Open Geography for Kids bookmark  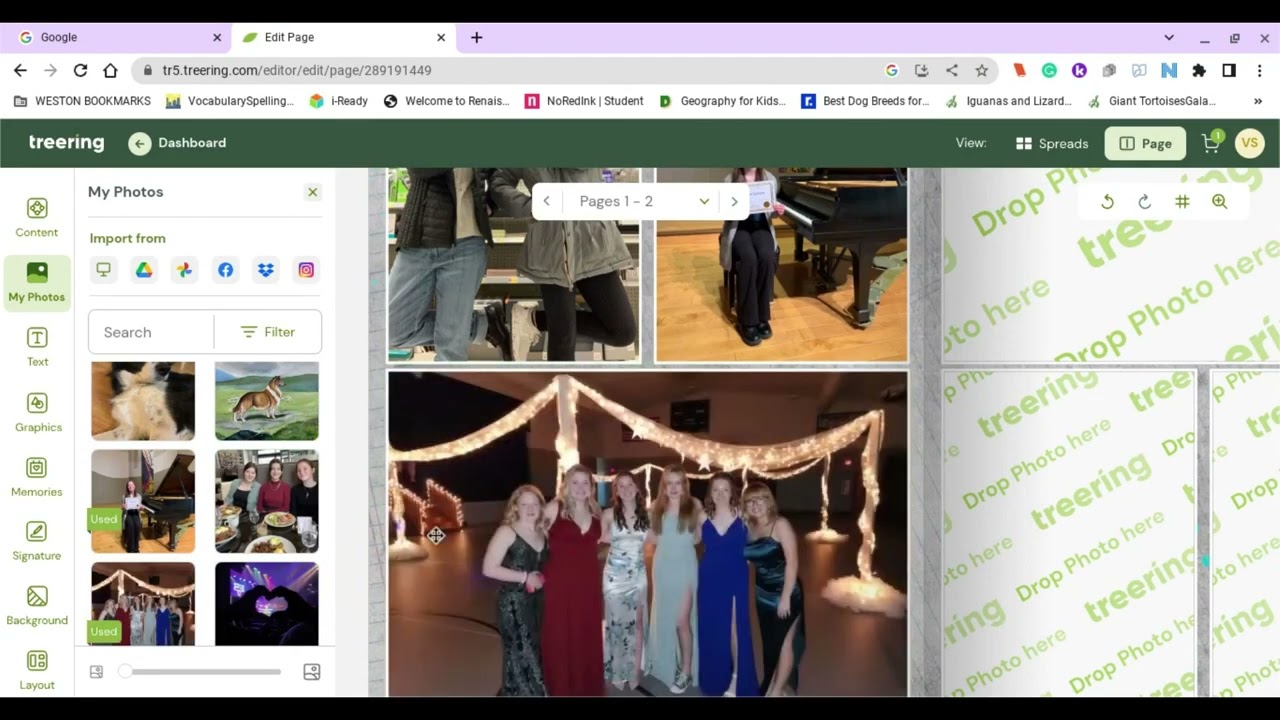click(x=722, y=101)
